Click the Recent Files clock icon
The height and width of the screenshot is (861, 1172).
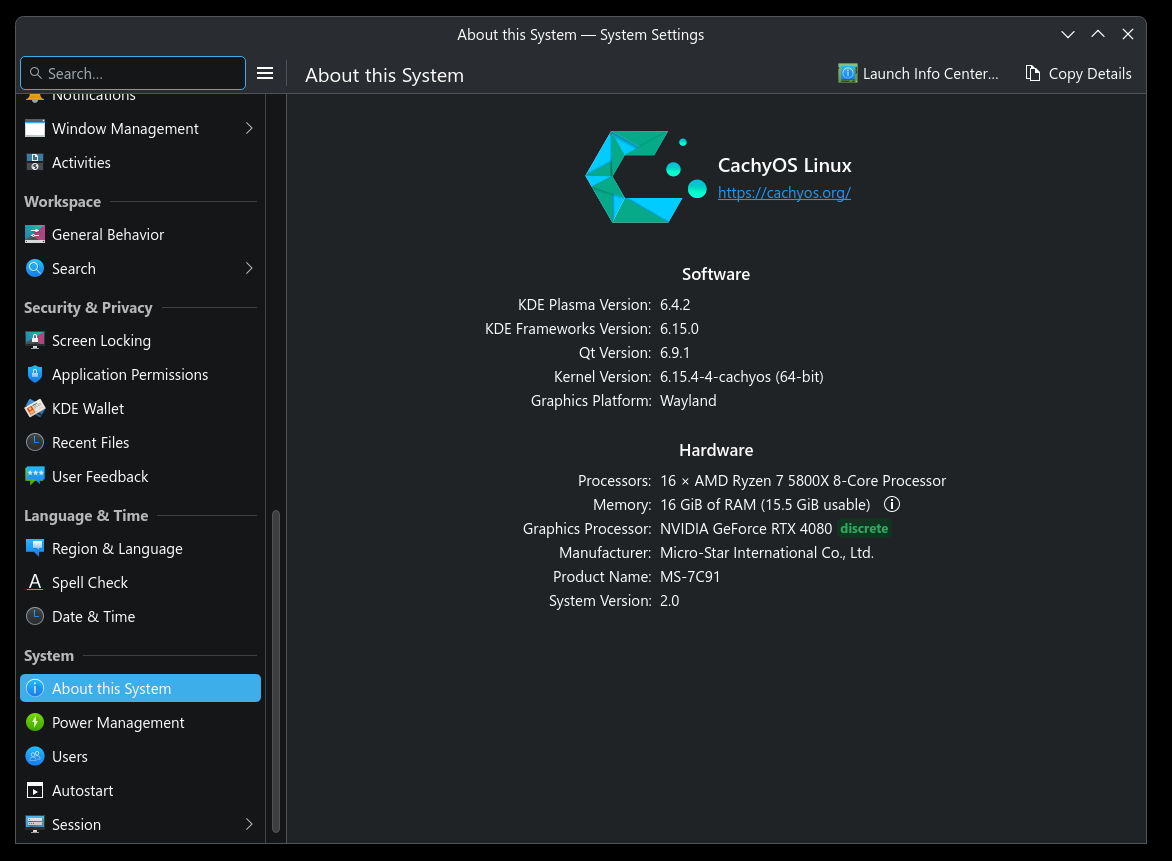coord(35,442)
